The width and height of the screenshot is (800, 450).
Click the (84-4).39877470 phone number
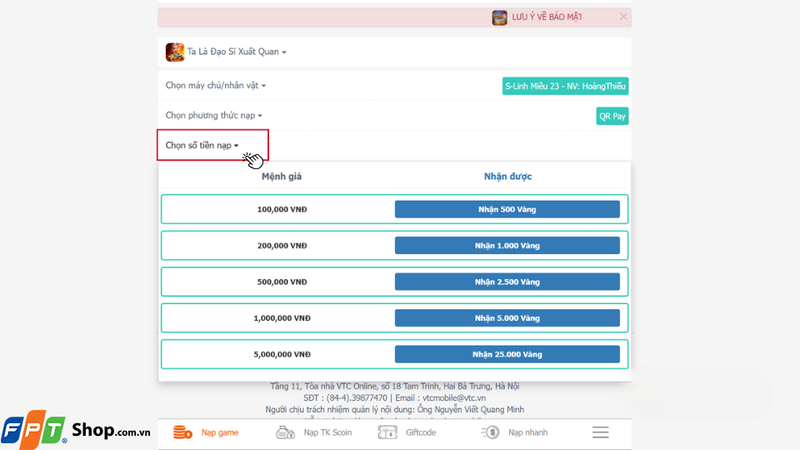coord(357,397)
